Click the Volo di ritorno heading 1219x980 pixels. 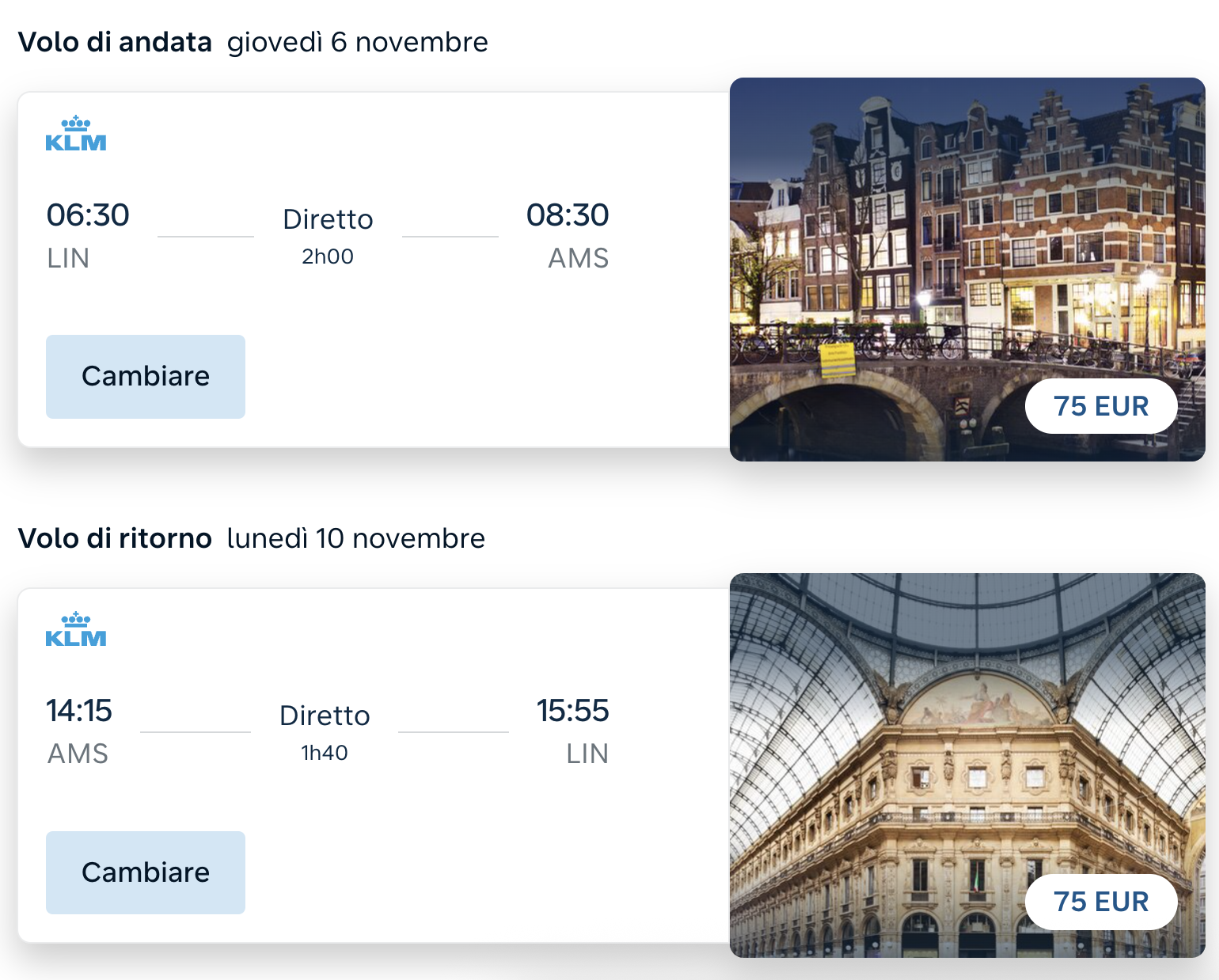click(x=115, y=538)
